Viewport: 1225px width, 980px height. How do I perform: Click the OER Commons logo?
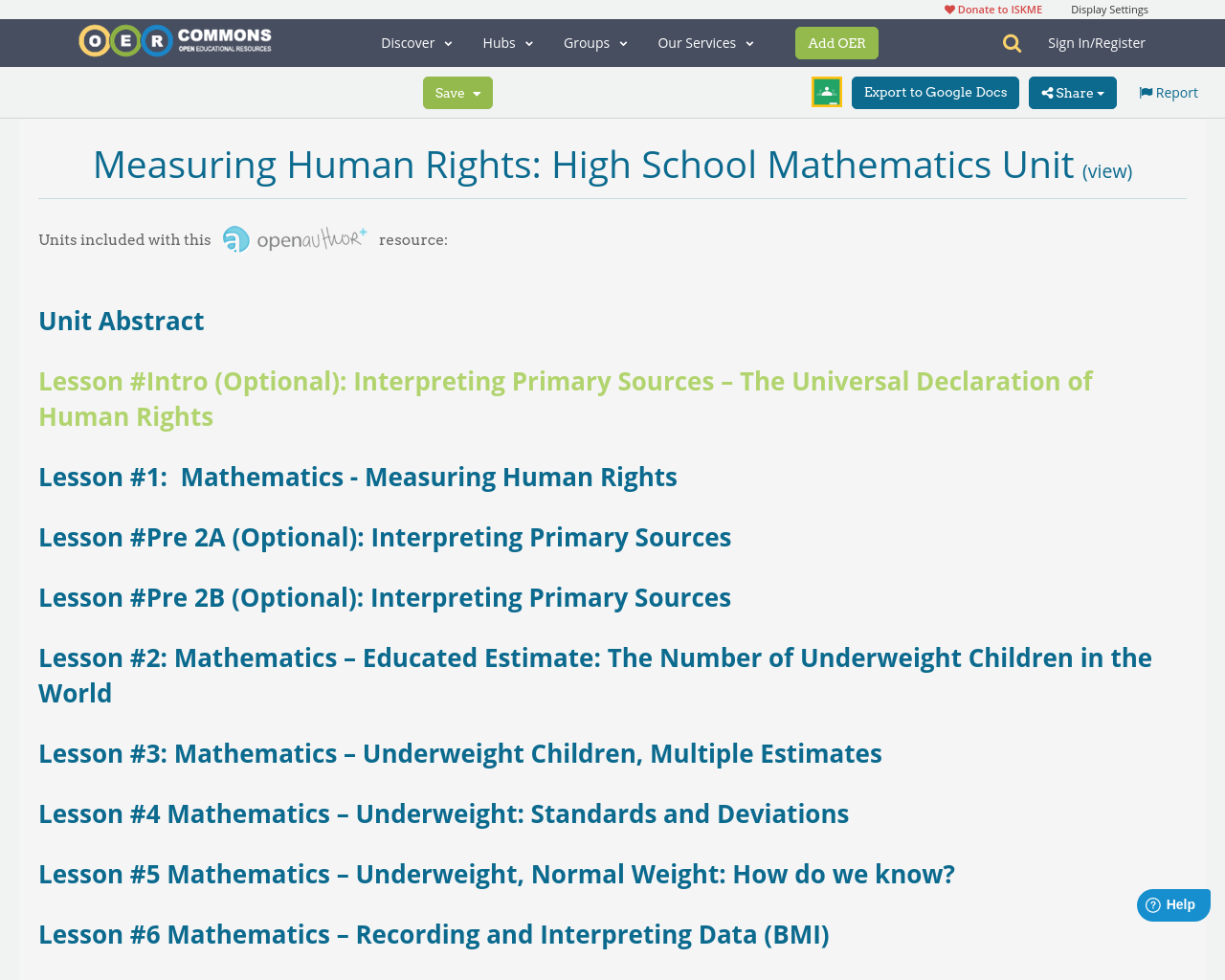click(x=174, y=39)
